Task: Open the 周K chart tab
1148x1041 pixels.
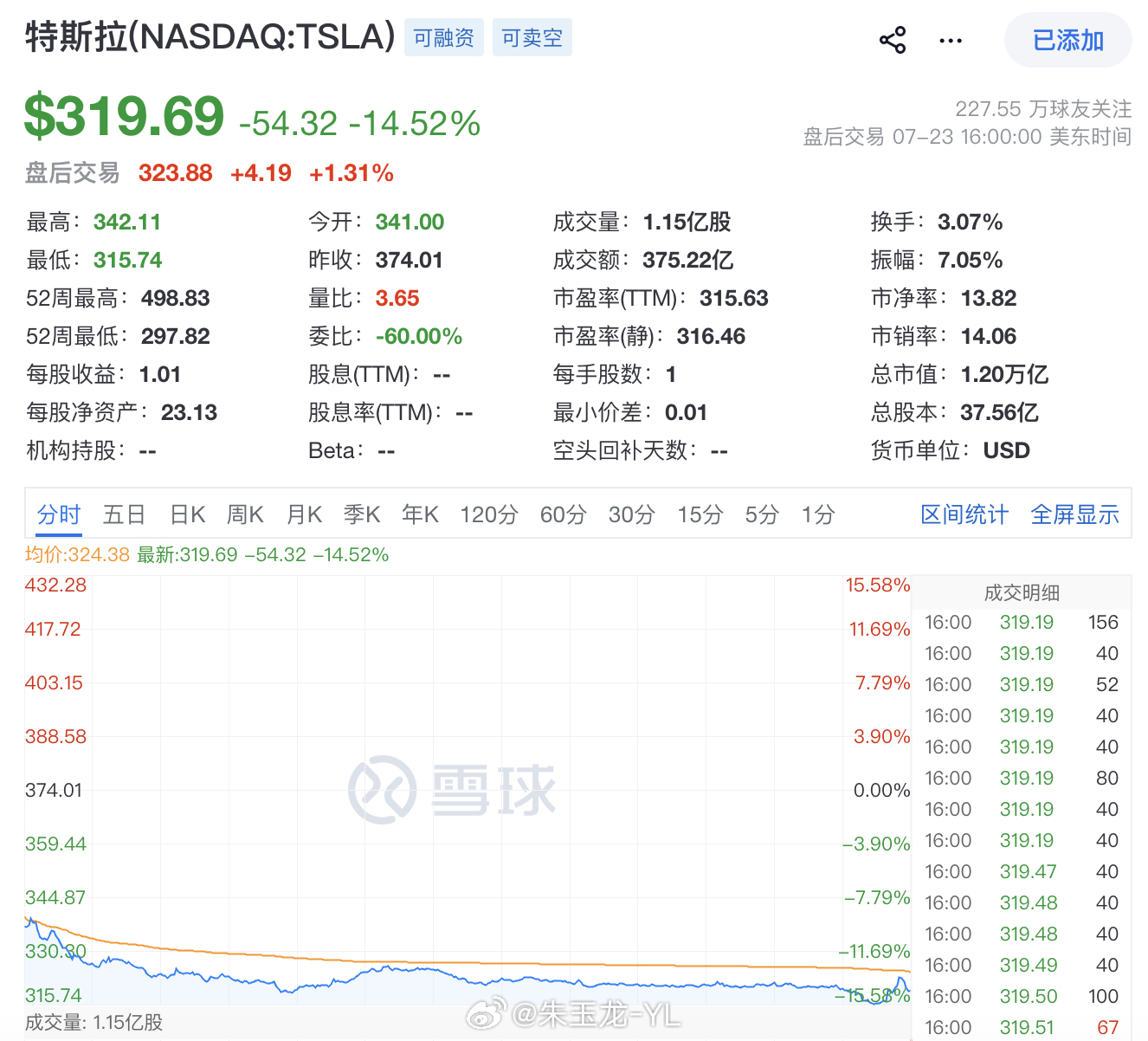Action: tap(245, 514)
